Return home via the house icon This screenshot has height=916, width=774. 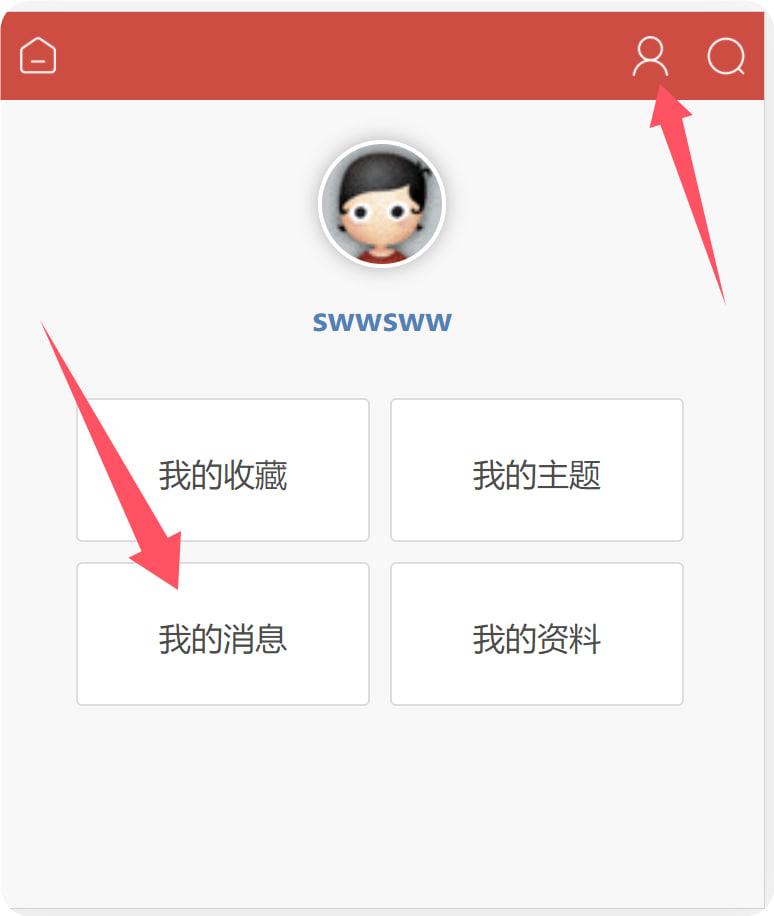point(38,55)
